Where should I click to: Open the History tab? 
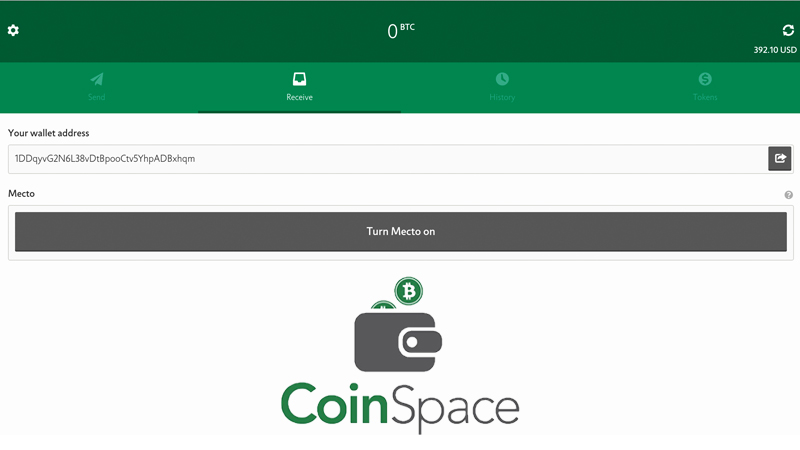pyautogui.click(x=502, y=87)
